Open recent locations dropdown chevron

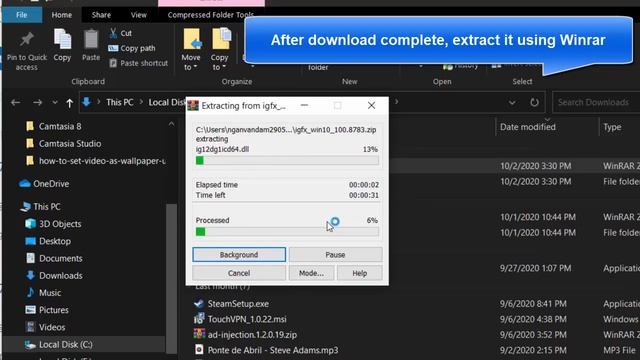pyautogui.click(x=55, y=102)
